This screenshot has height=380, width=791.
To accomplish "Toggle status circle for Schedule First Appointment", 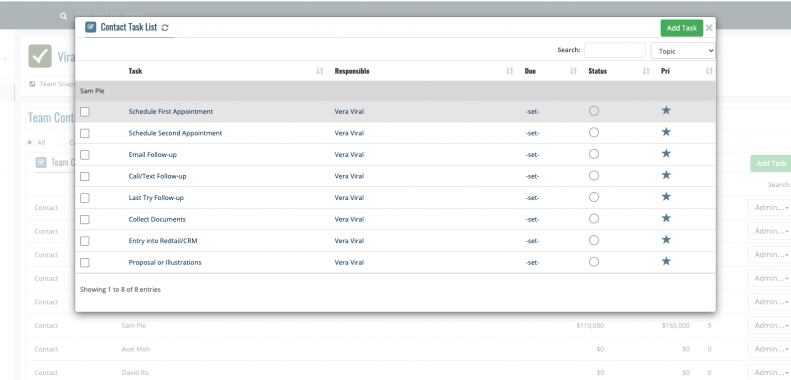I will [594, 111].
